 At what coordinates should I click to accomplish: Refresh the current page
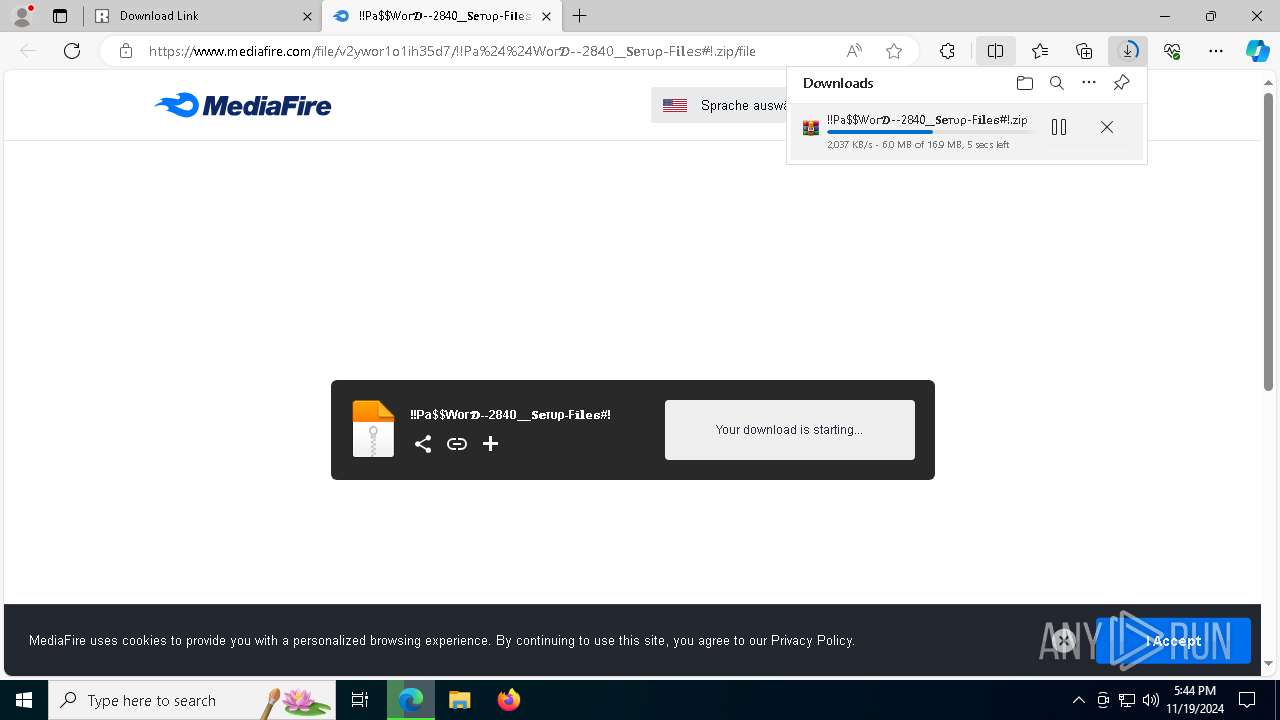point(72,51)
